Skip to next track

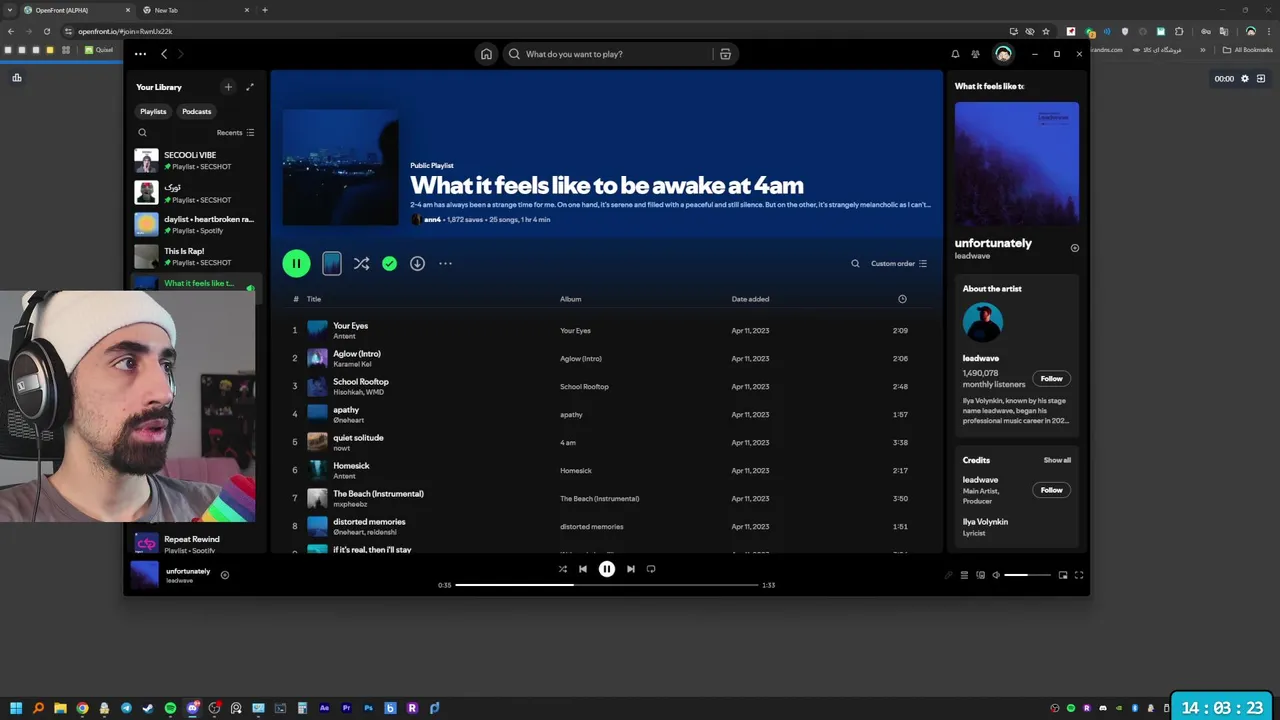(x=630, y=569)
